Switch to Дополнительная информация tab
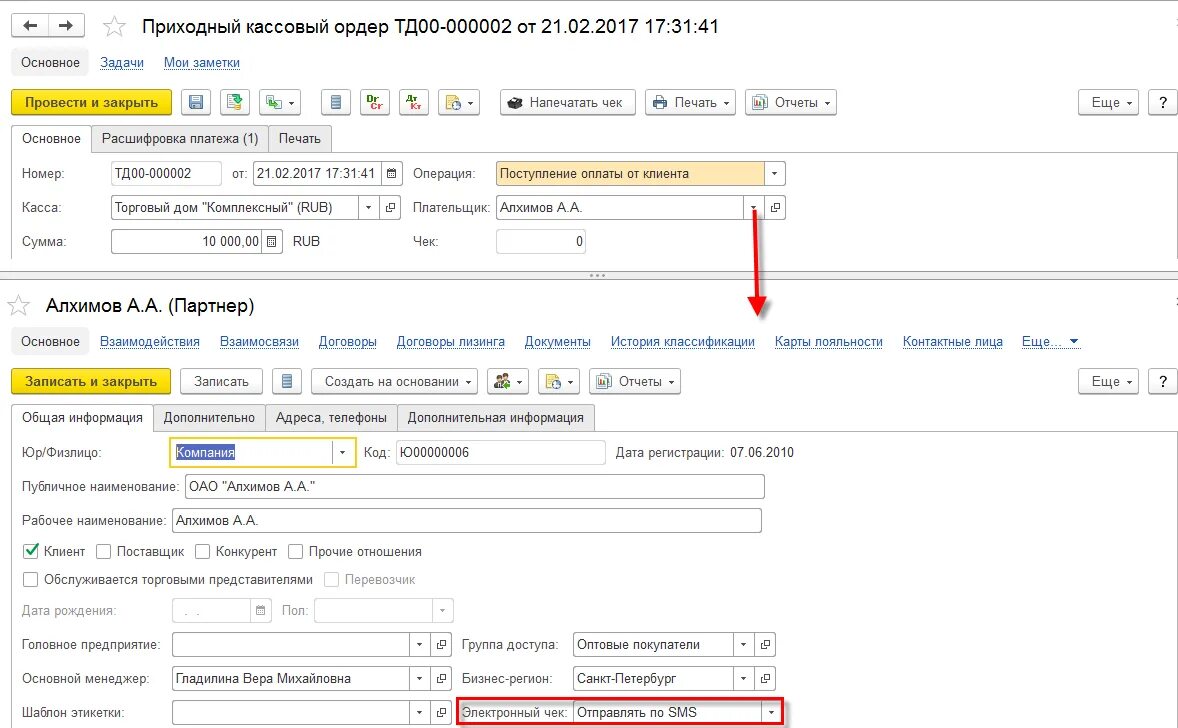Viewport: 1178px width, 728px height. (496, 418)
